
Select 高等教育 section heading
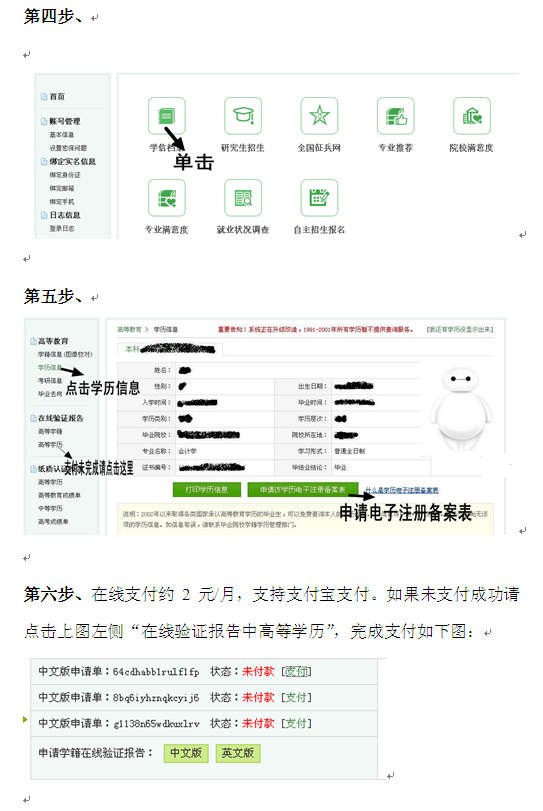53,341
